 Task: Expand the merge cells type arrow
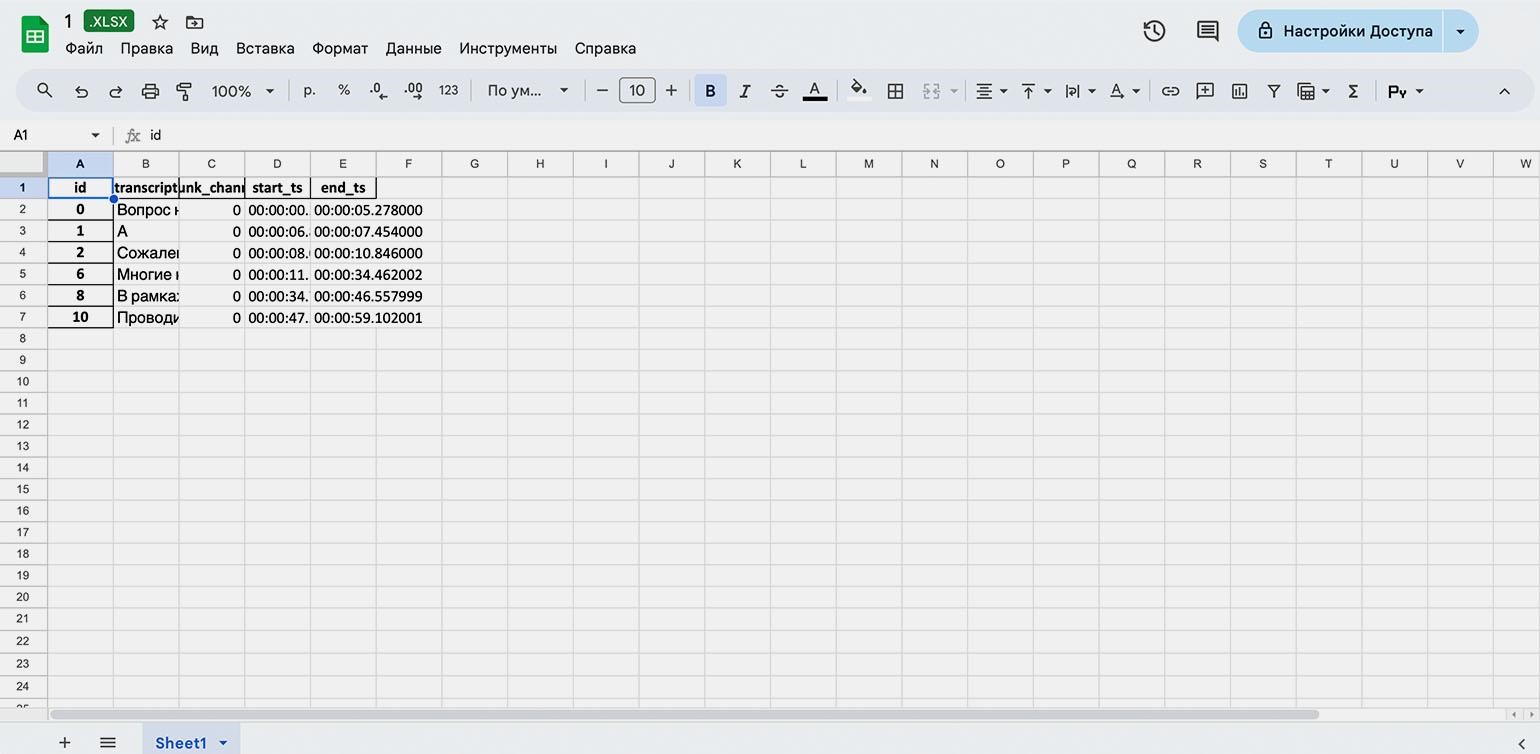[954, 91]
